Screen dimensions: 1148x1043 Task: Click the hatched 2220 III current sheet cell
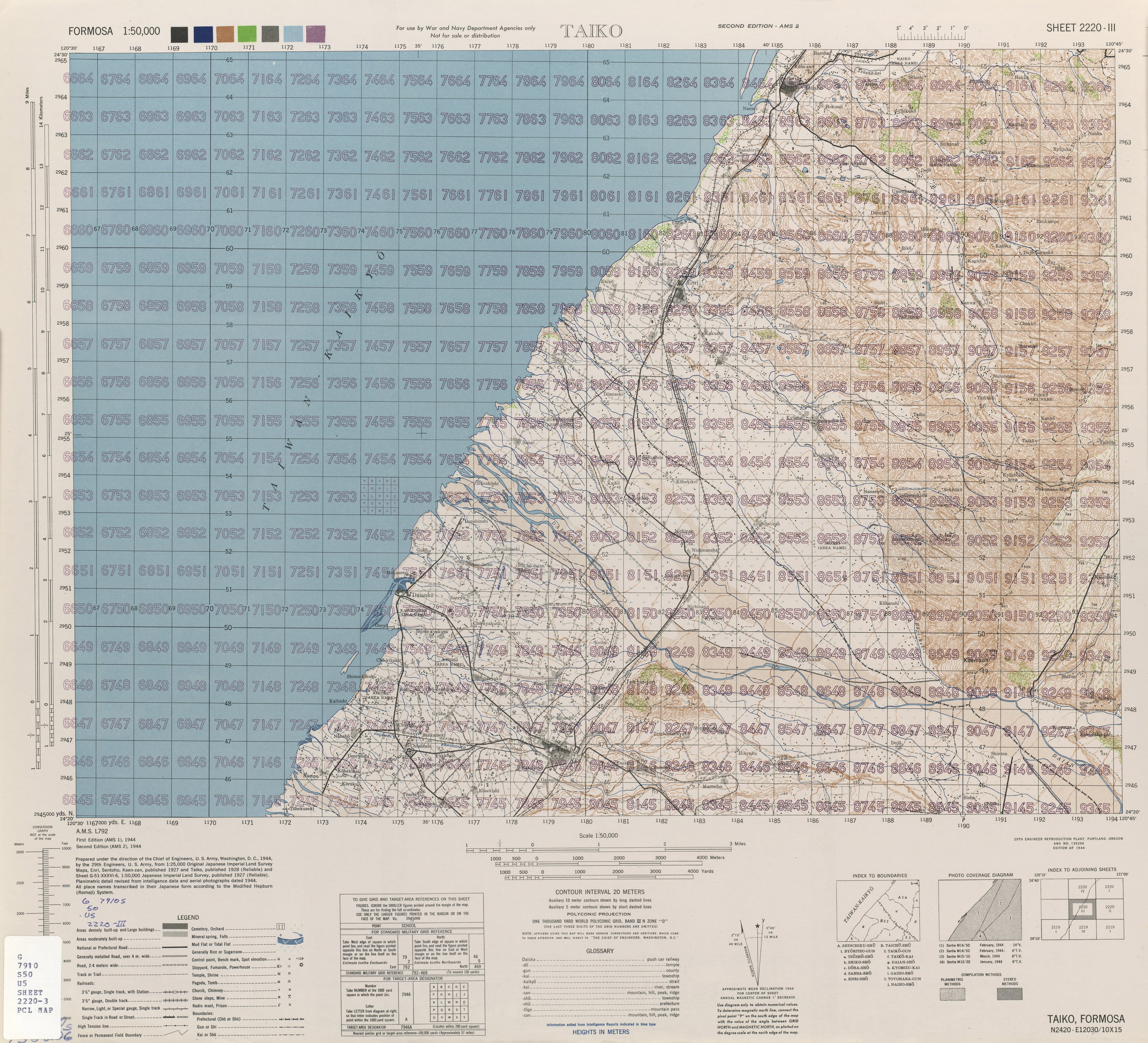pyautogui.click(x=1083, y=910)
